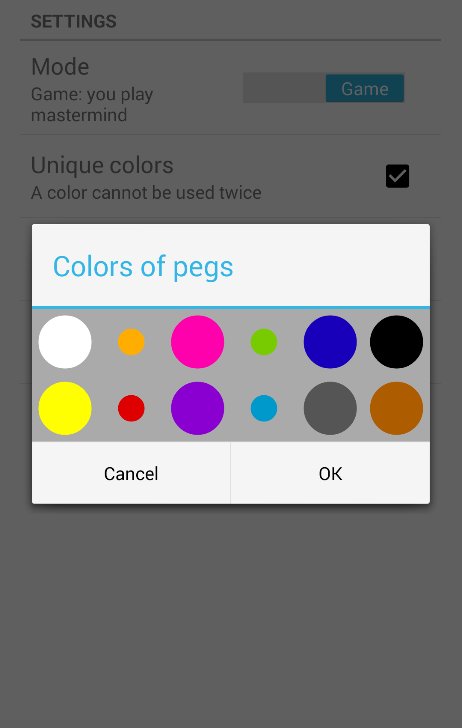The width and height of the screenshot is (462, 728).
Task: Cancel the Colors of pegs dialog
Action: pyautogui.click(x=131, y=473)
